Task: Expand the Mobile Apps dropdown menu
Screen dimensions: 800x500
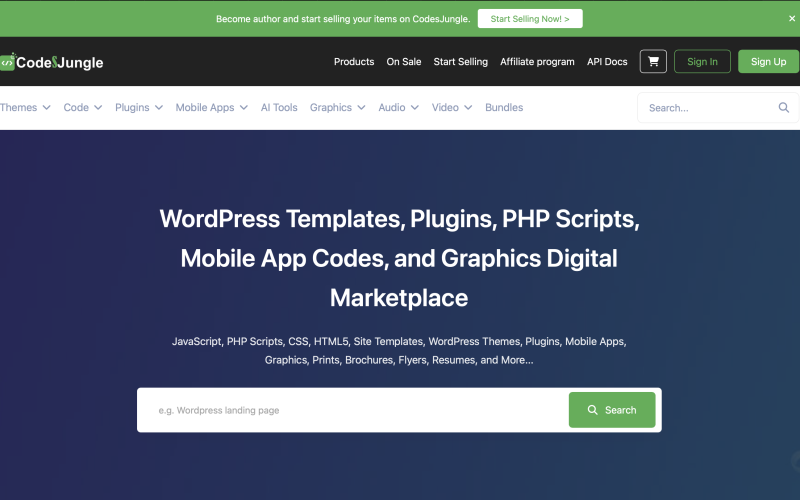Action: [x=212, y=108]
